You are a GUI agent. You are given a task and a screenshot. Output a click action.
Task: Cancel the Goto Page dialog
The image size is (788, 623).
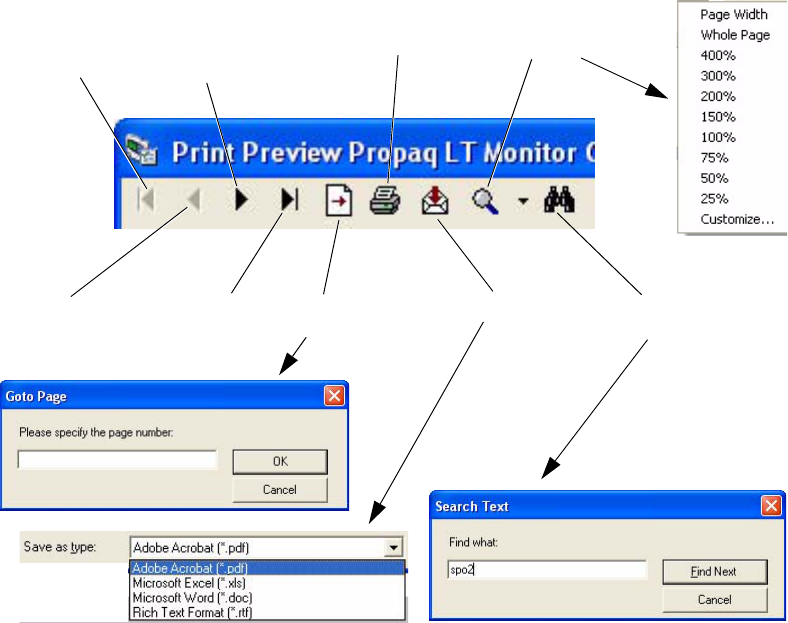280,490
